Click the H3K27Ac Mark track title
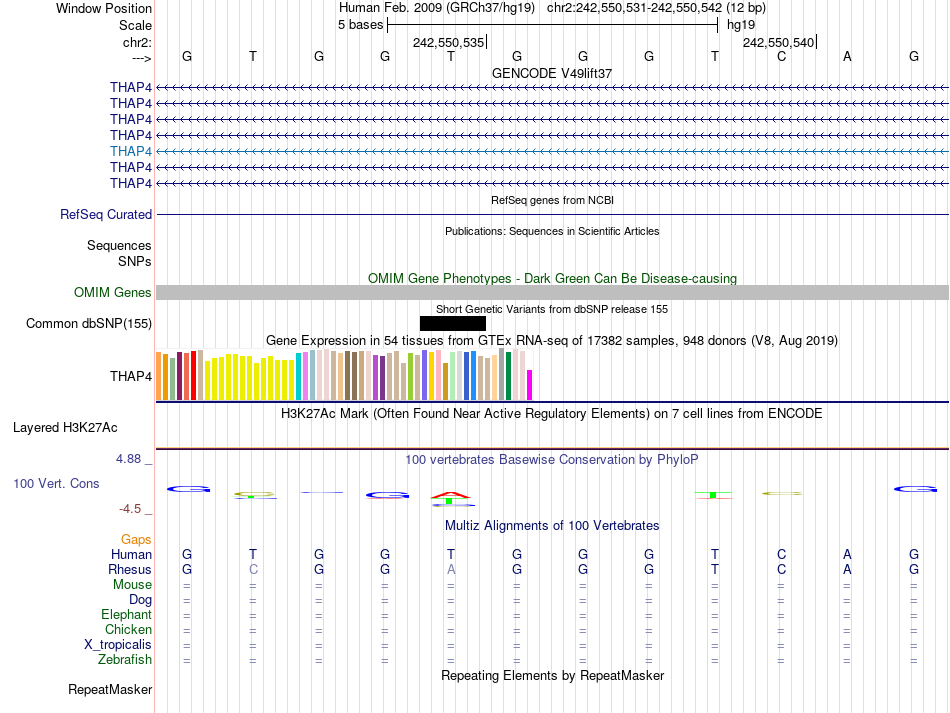Screen dimensions: 950x713 point(552,414)
